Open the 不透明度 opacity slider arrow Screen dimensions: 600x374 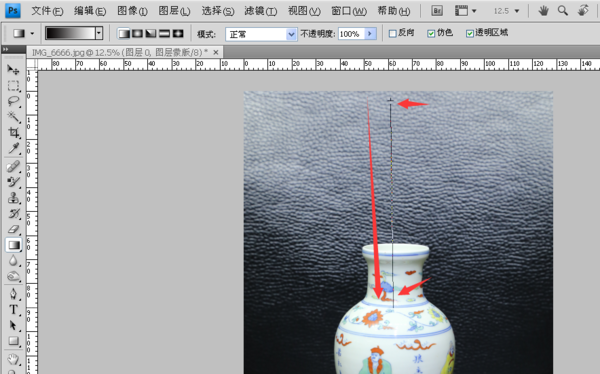click(370, 34)
